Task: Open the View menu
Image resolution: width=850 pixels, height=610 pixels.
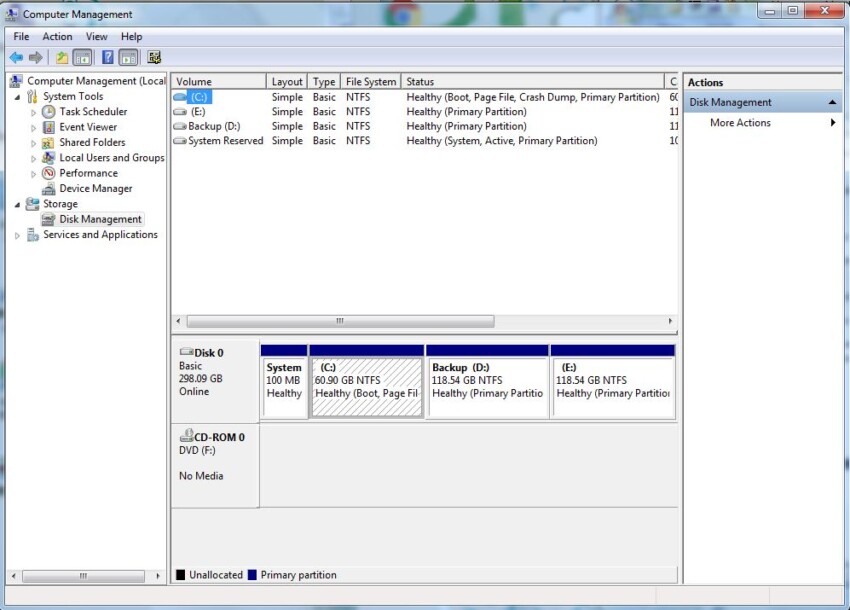Action: tap(96, 36)
